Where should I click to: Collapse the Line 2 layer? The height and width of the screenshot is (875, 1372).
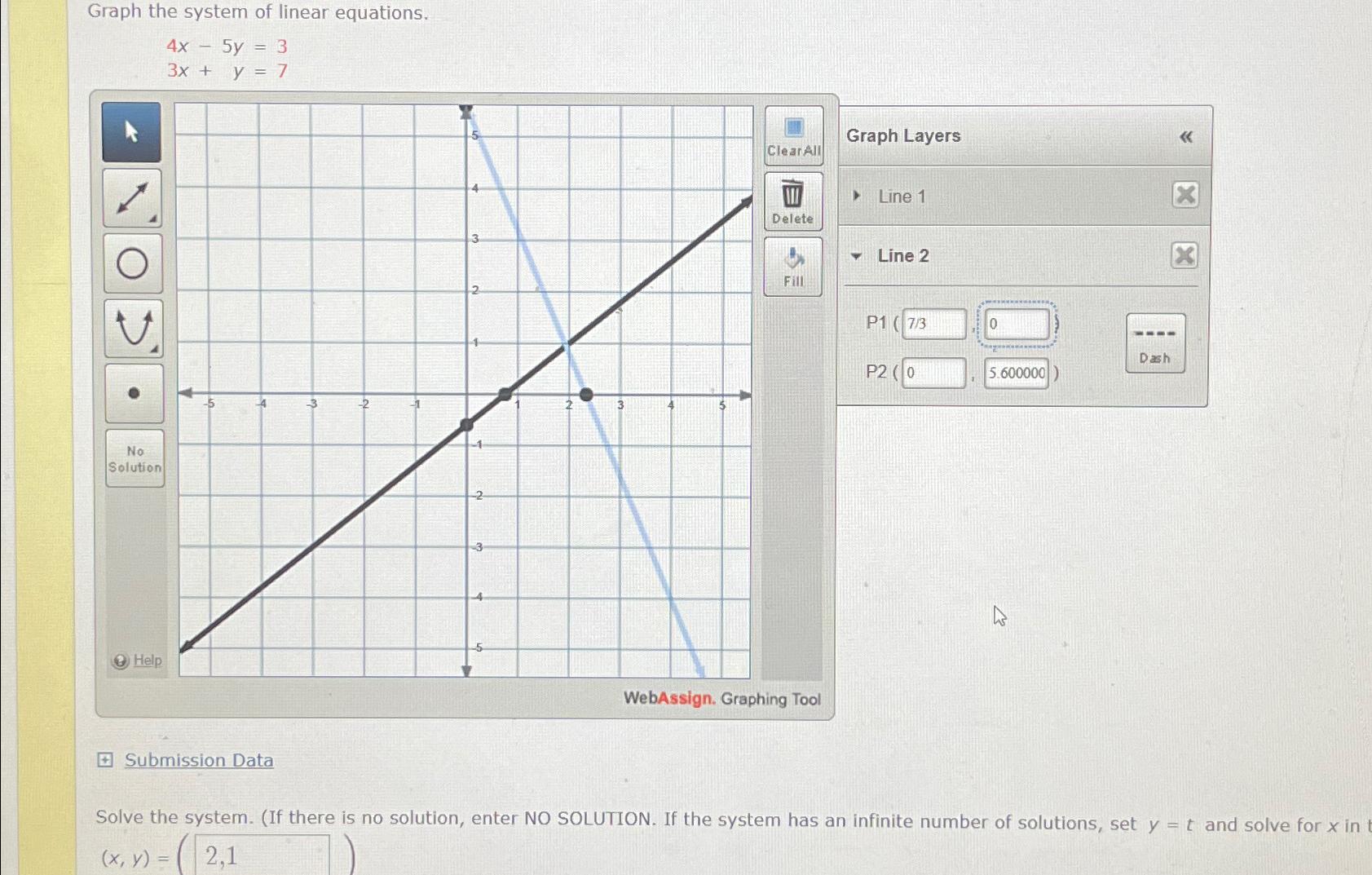coord(856,256)
